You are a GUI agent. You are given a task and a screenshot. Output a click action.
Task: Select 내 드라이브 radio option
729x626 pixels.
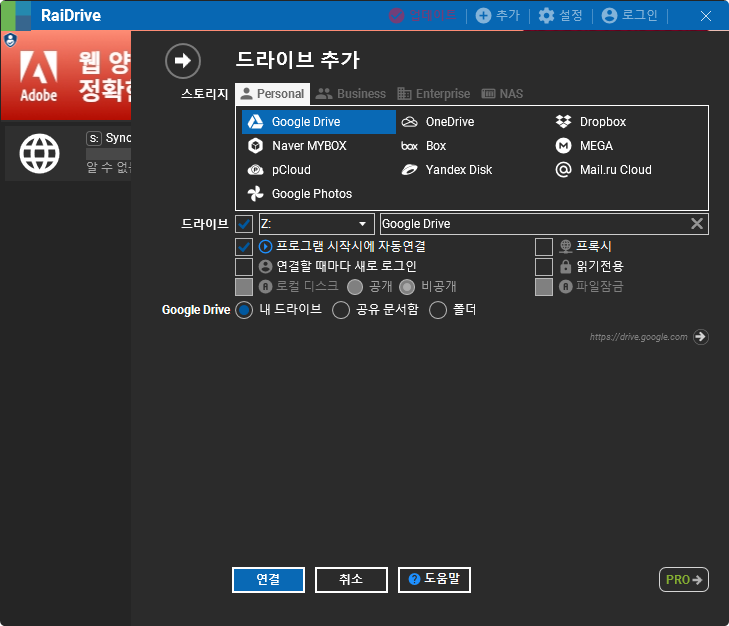coord(244,310)
